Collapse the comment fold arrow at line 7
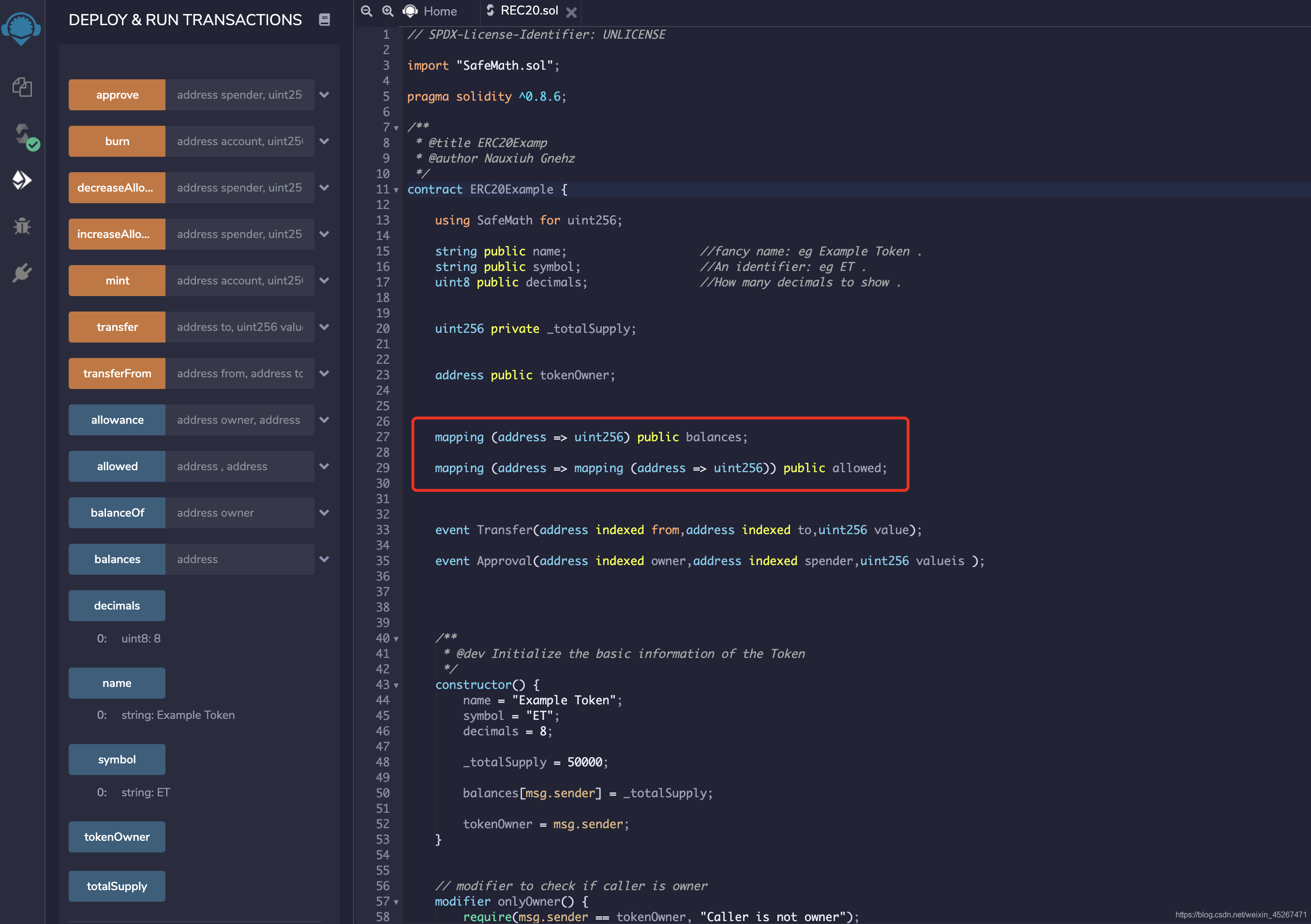1311x924 pixels. point(396,128)
